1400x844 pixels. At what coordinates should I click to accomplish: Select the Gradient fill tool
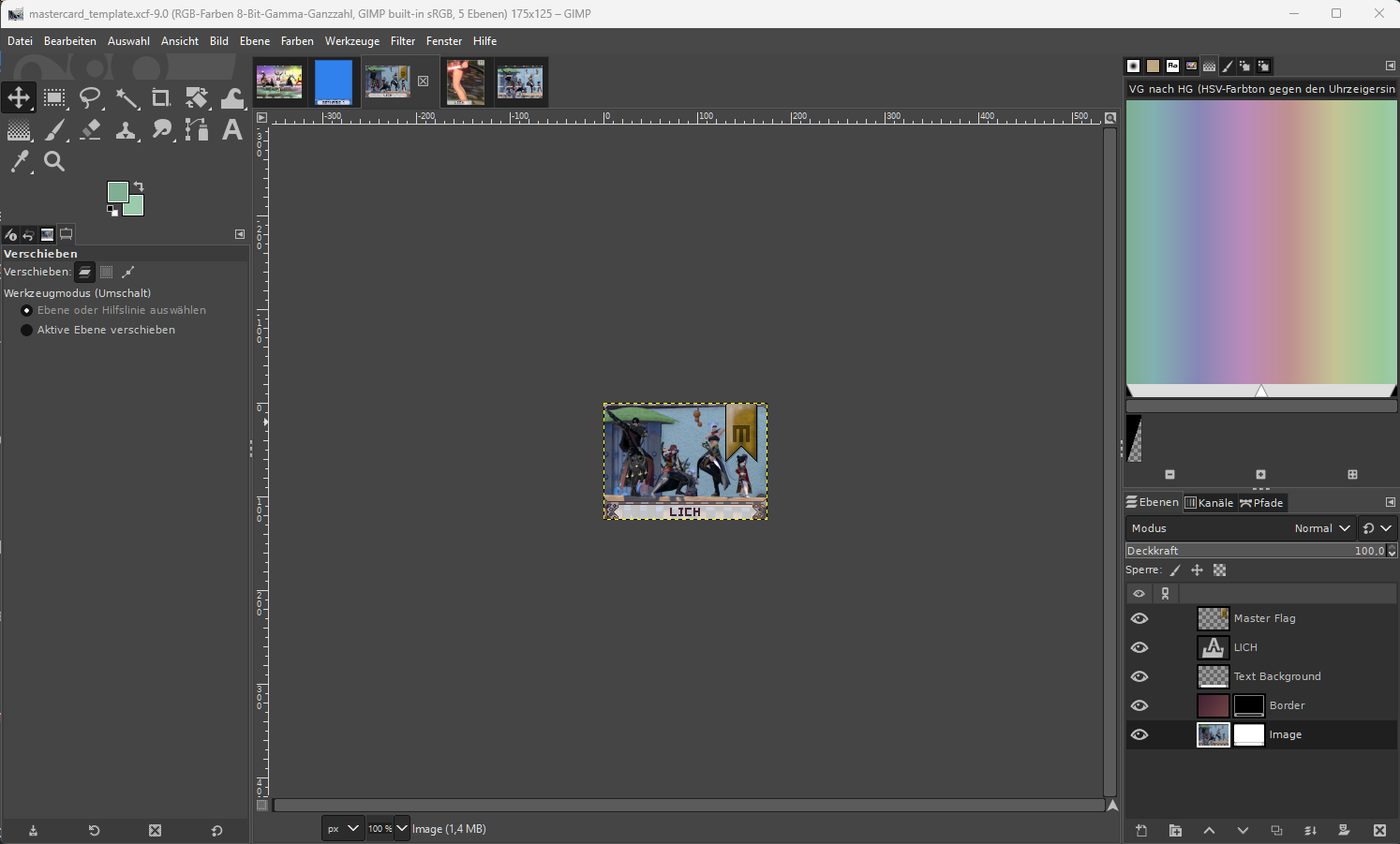19,130
